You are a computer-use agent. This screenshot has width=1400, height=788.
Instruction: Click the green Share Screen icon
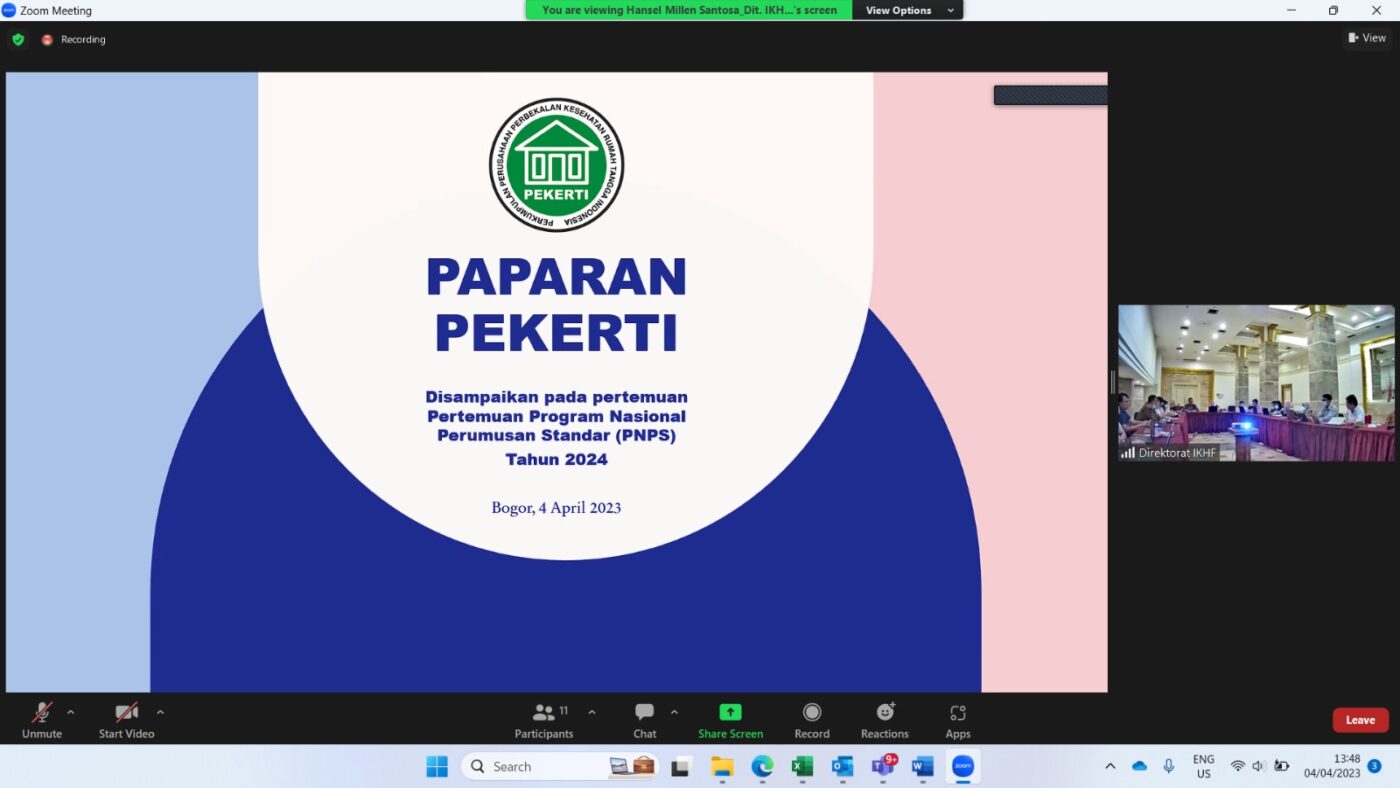point(730,712)
